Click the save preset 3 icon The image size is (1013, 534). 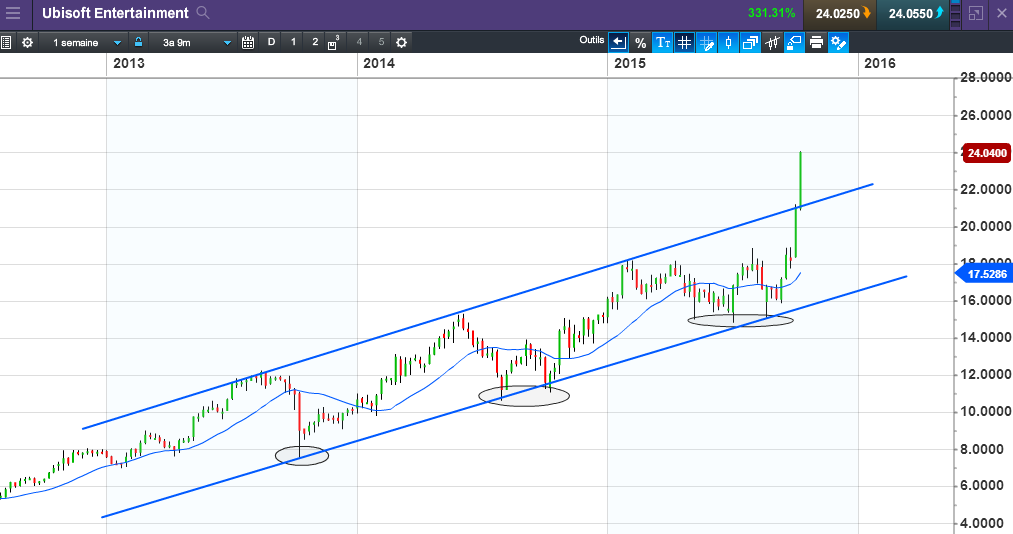(333, 43)
